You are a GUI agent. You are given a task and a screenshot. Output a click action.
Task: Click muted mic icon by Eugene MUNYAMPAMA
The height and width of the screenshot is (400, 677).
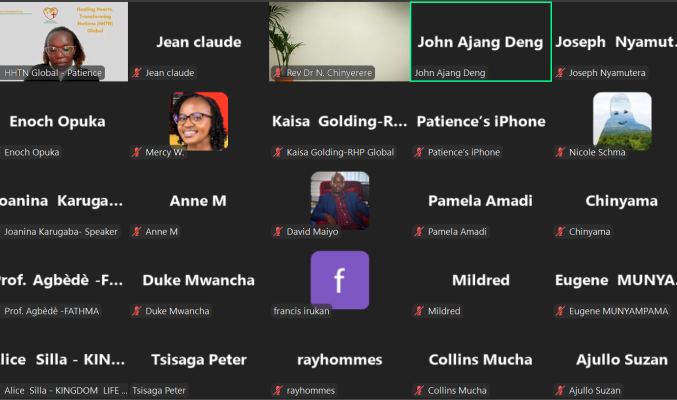pos(560,311)
